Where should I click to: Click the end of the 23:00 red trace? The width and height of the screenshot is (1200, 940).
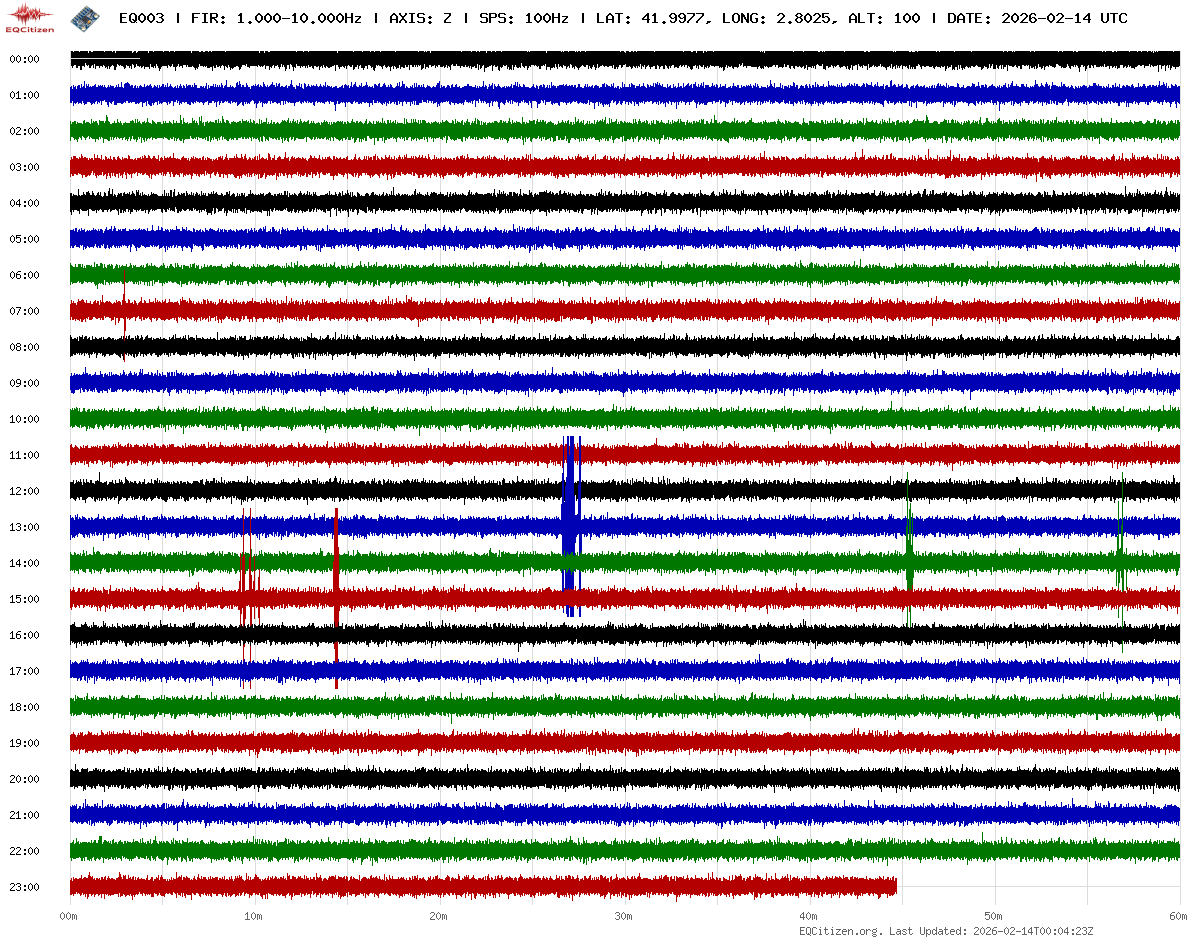pos(895,886)
